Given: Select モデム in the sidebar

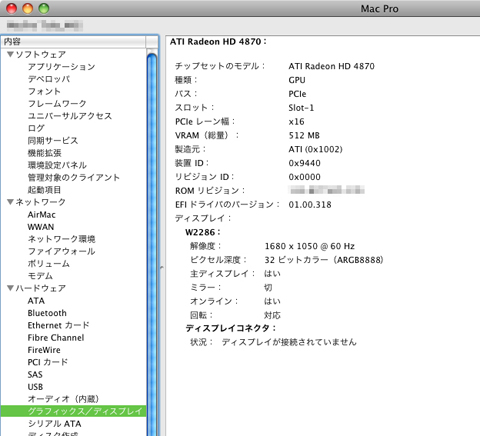Looking at the screenshot, I should pos(40,276).
